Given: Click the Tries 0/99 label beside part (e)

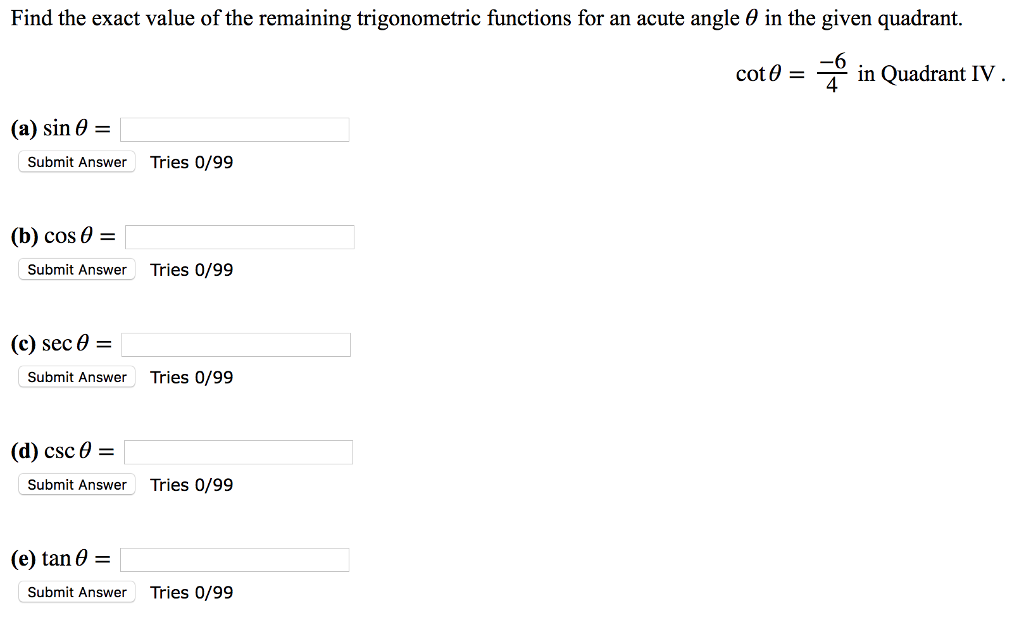Looking at the screenshot, I should pos(191,592).
